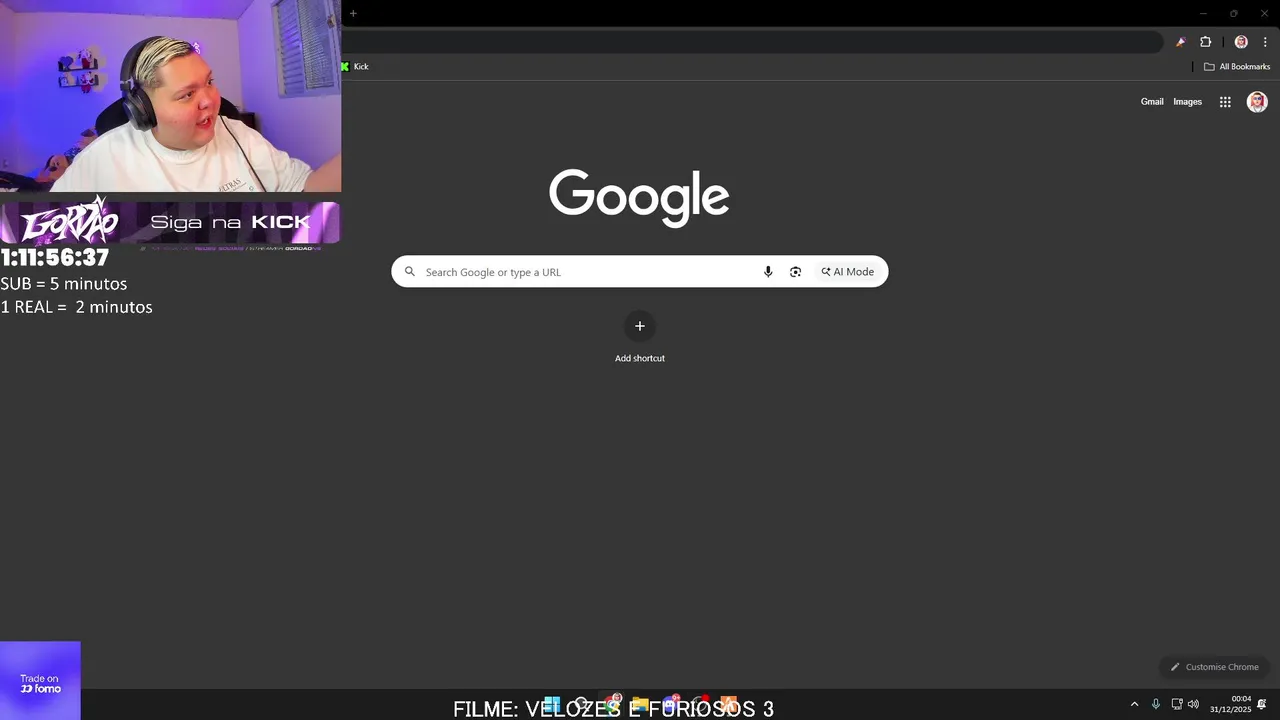Open Chrome's three-dot menu

[x=1265, y=42]
